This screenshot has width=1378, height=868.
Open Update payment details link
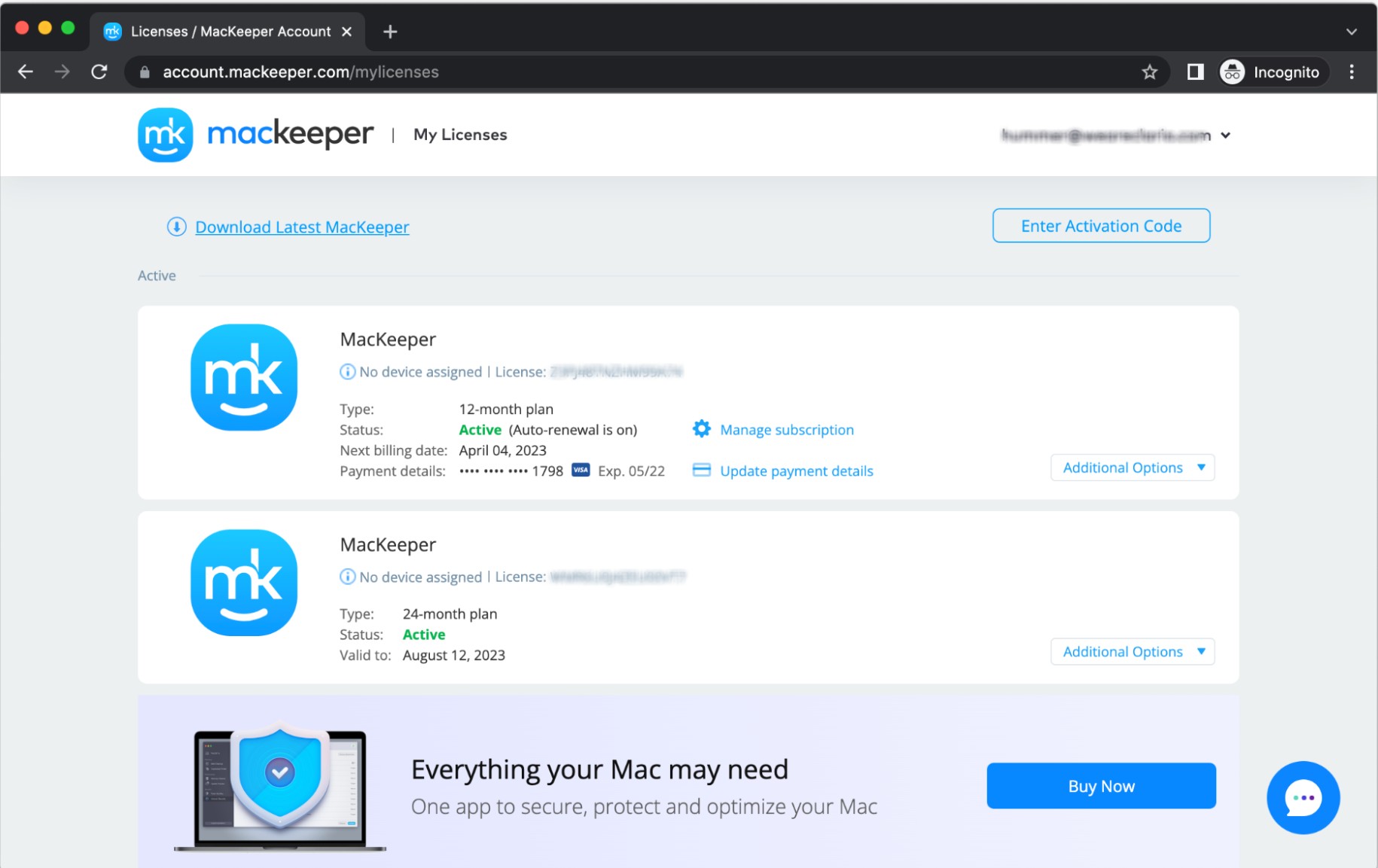(797, 471)
